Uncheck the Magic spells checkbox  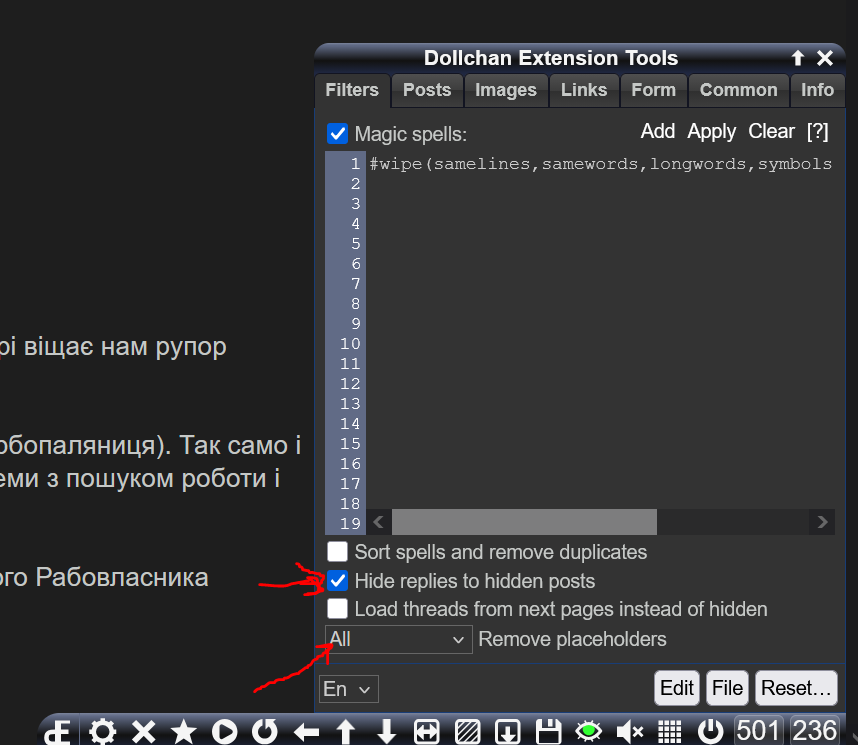tap(338, 134)
